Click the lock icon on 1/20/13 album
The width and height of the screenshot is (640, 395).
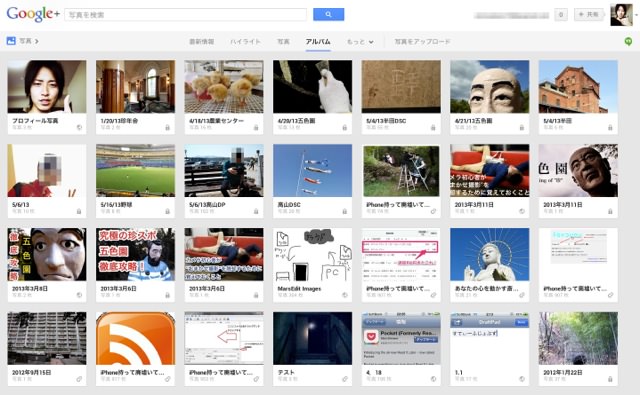167,127
